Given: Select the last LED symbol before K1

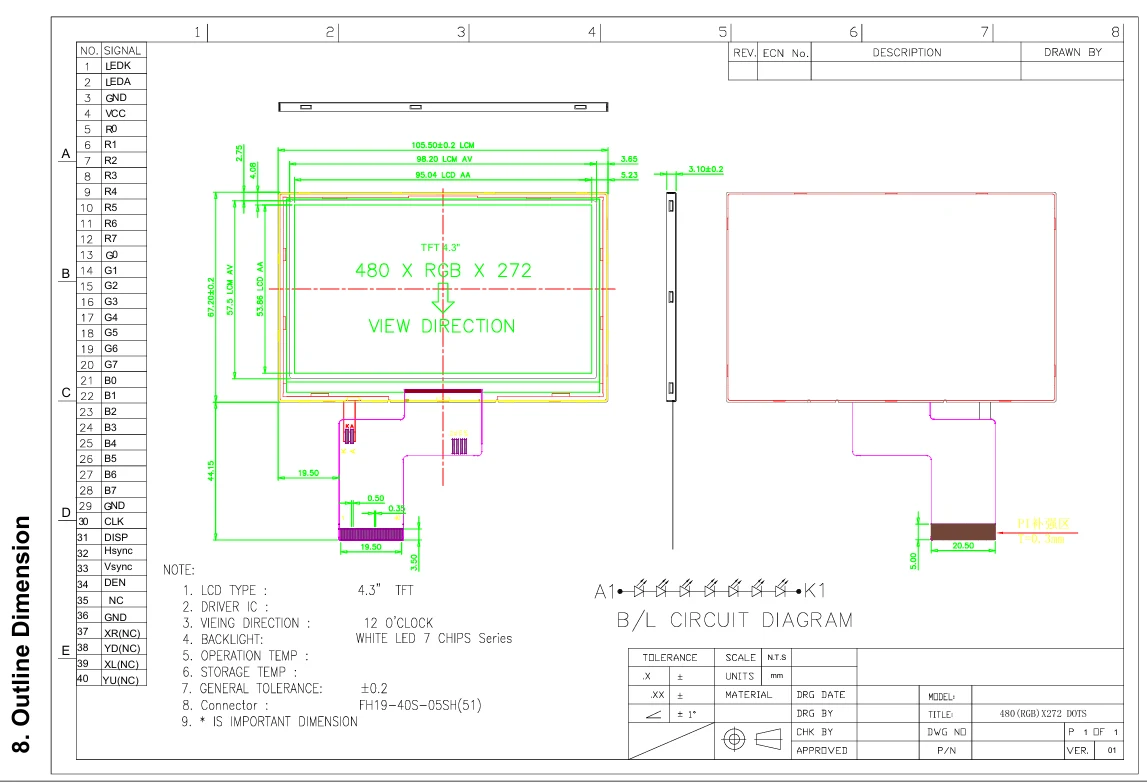Looking at the screenshot, I should [x=785, y=588].
